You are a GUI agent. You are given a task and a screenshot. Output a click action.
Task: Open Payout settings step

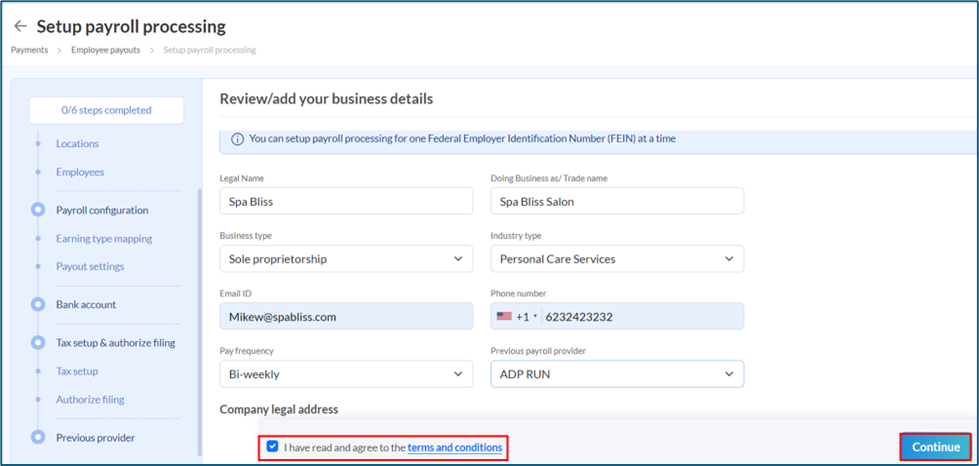(x=90, y=267)
